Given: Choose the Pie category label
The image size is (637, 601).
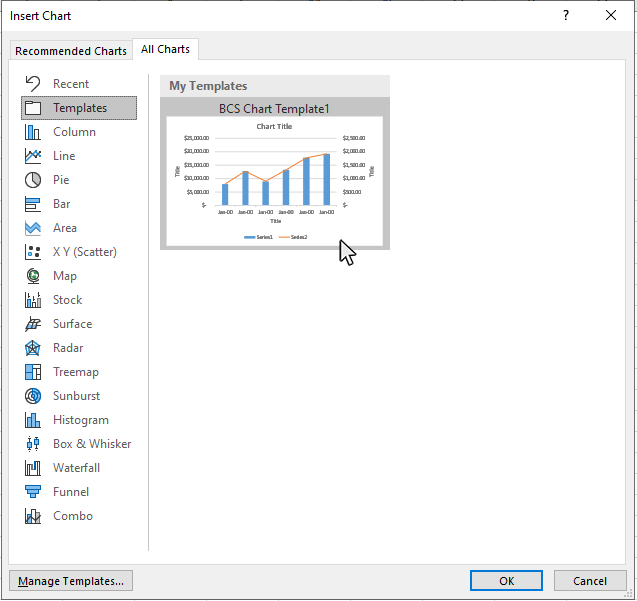Looking at the screenshot, I should pos(61,180).
